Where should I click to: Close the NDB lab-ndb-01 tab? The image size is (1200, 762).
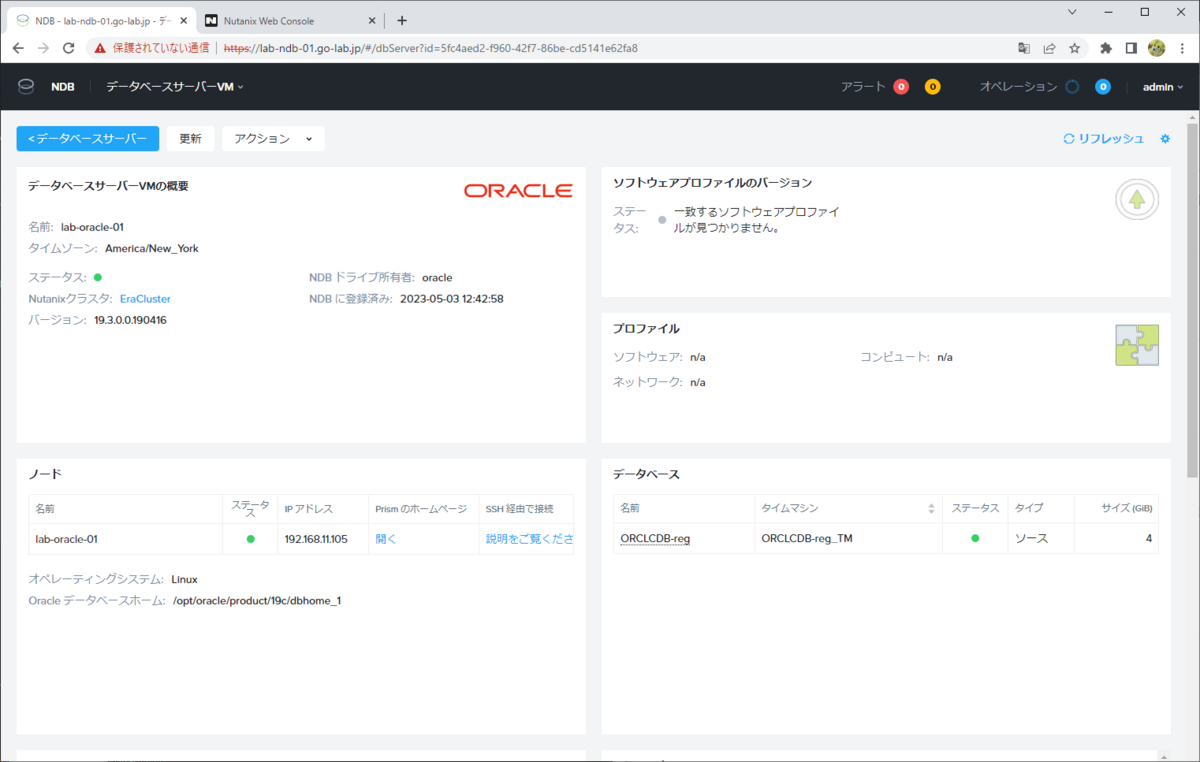[x=183, y=20]
